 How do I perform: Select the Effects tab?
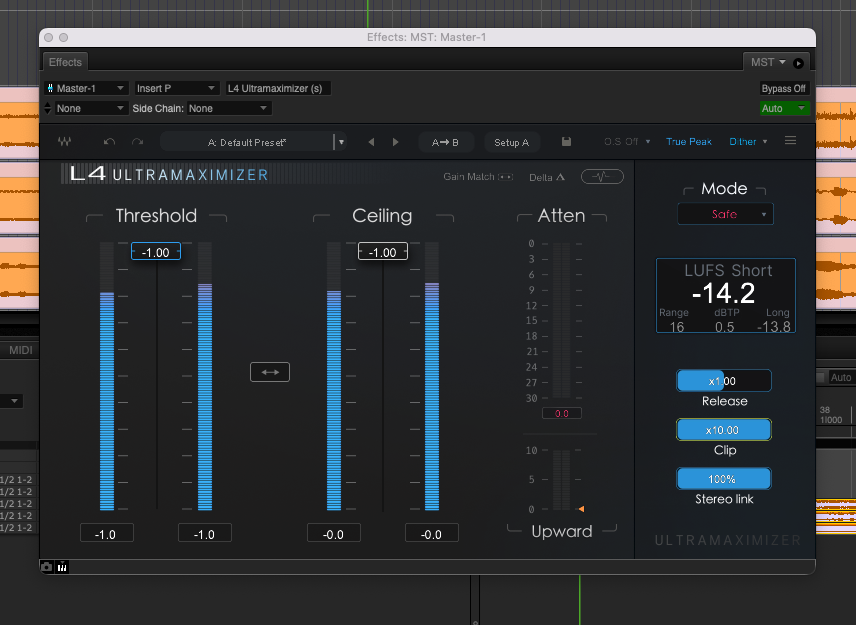coord(65,62)
